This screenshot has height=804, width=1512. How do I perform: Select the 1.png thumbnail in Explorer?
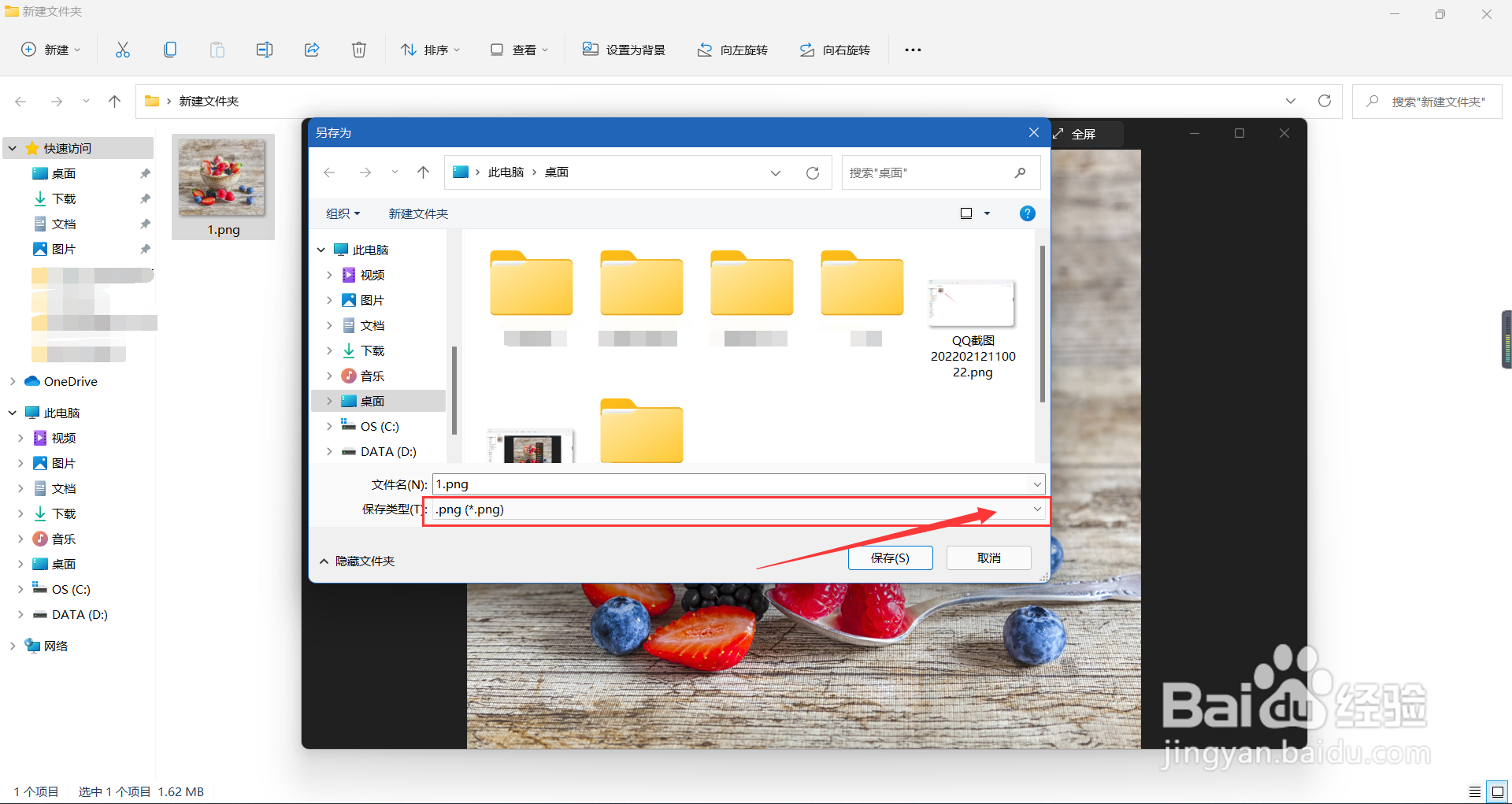point(223,187)
